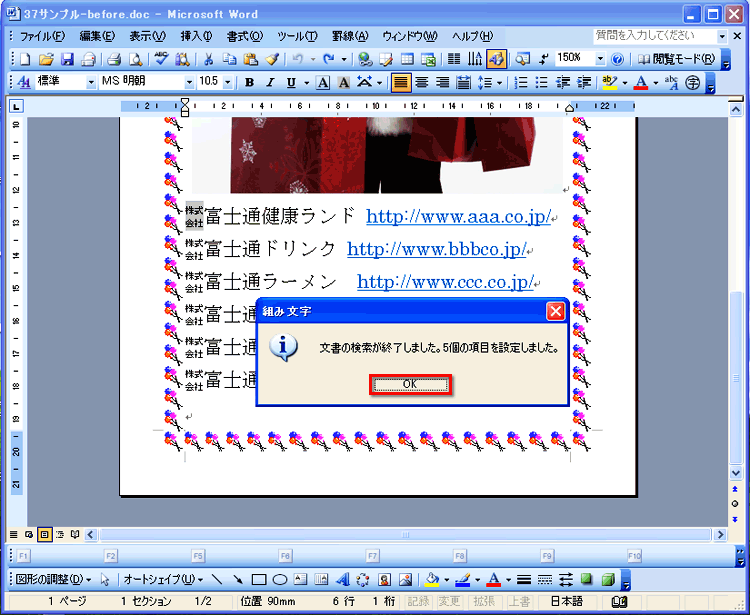The width and height of the screenshot is (750, 615).
Task: Click the numbered list icon
Action: [520, 82]
